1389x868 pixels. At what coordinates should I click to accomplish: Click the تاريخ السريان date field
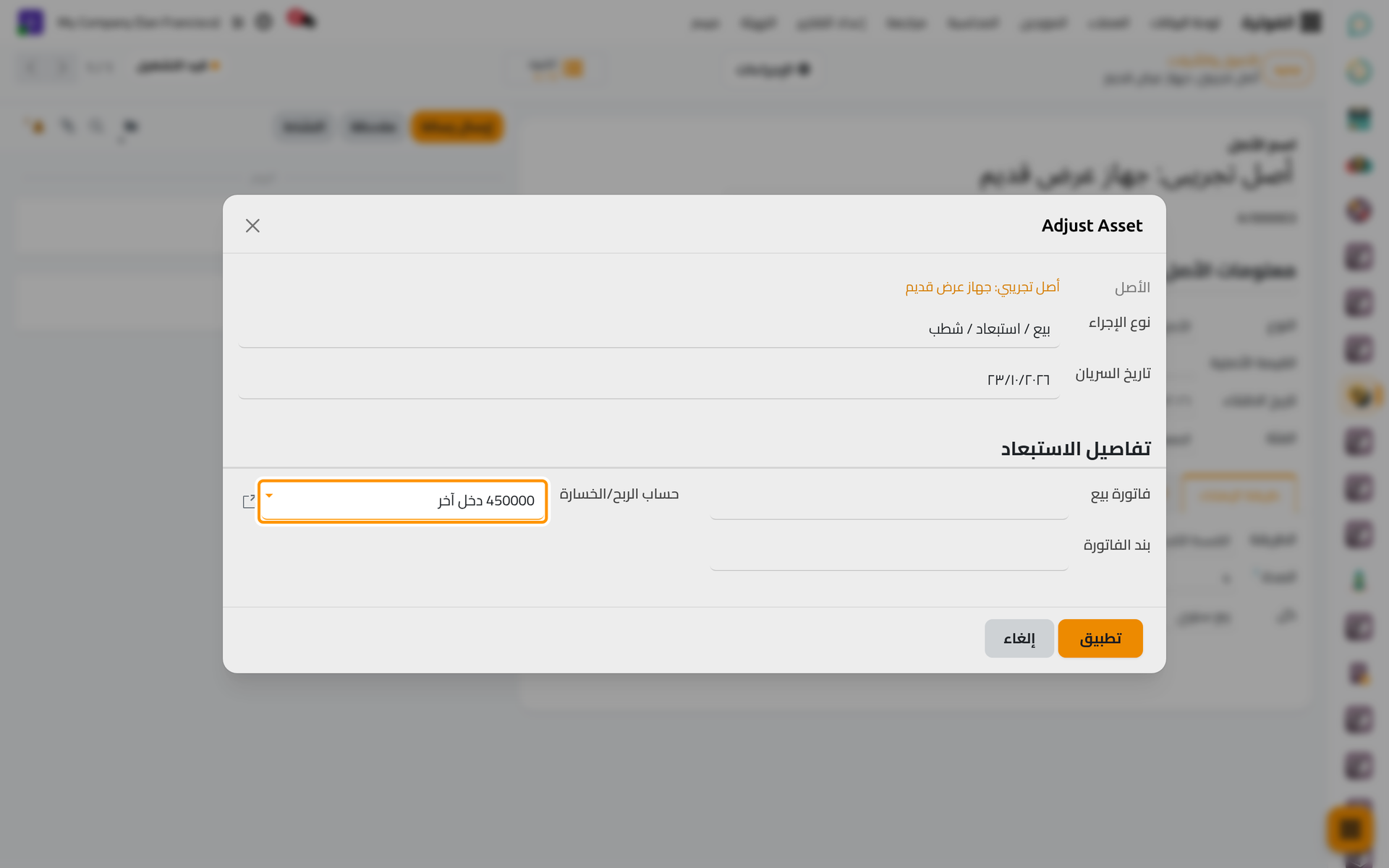click(x=649, y=380)
